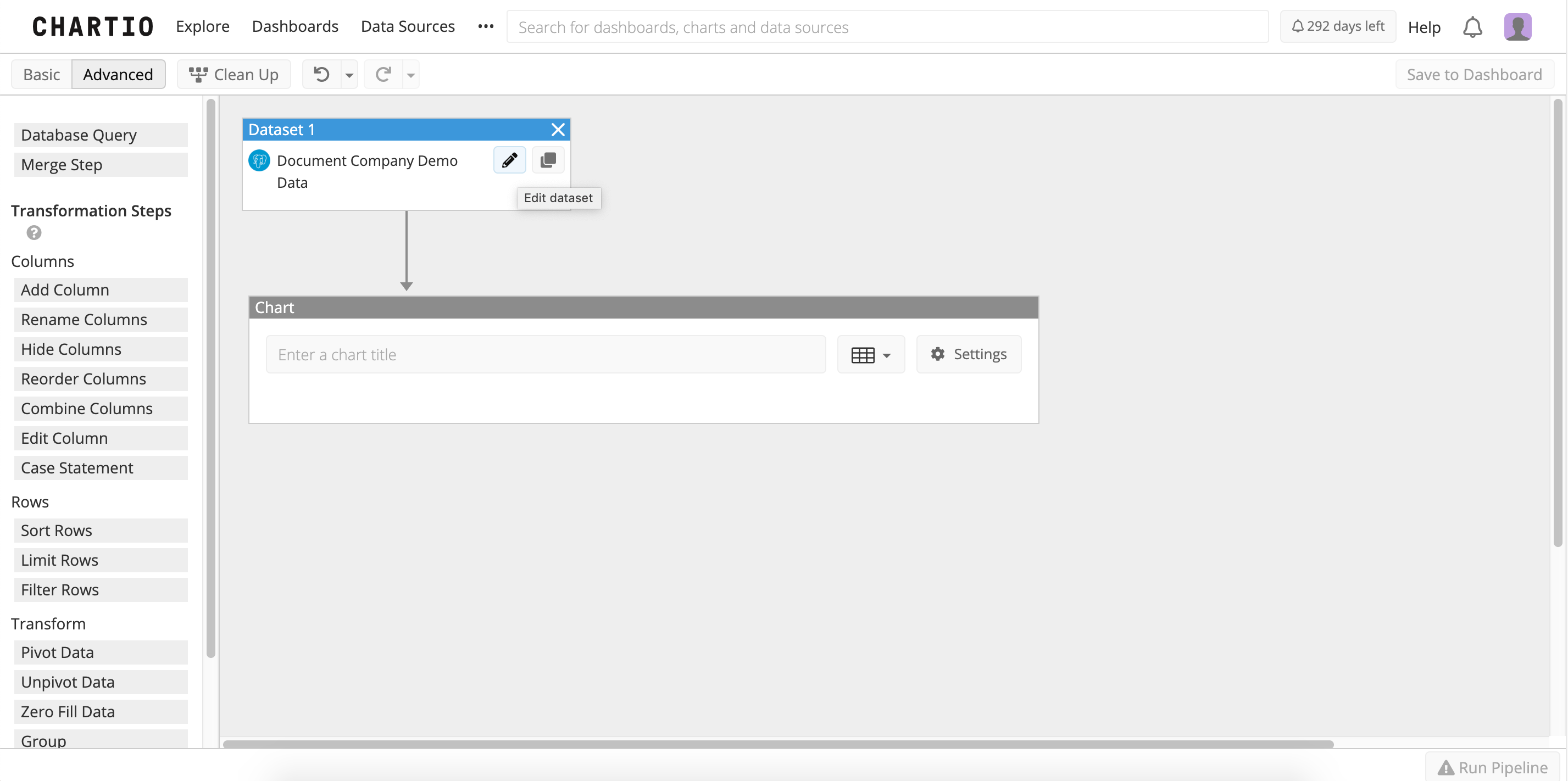Click the canvas vertical scrollbar
This screenshot has height=781, width=1568.
[1558, 322]
